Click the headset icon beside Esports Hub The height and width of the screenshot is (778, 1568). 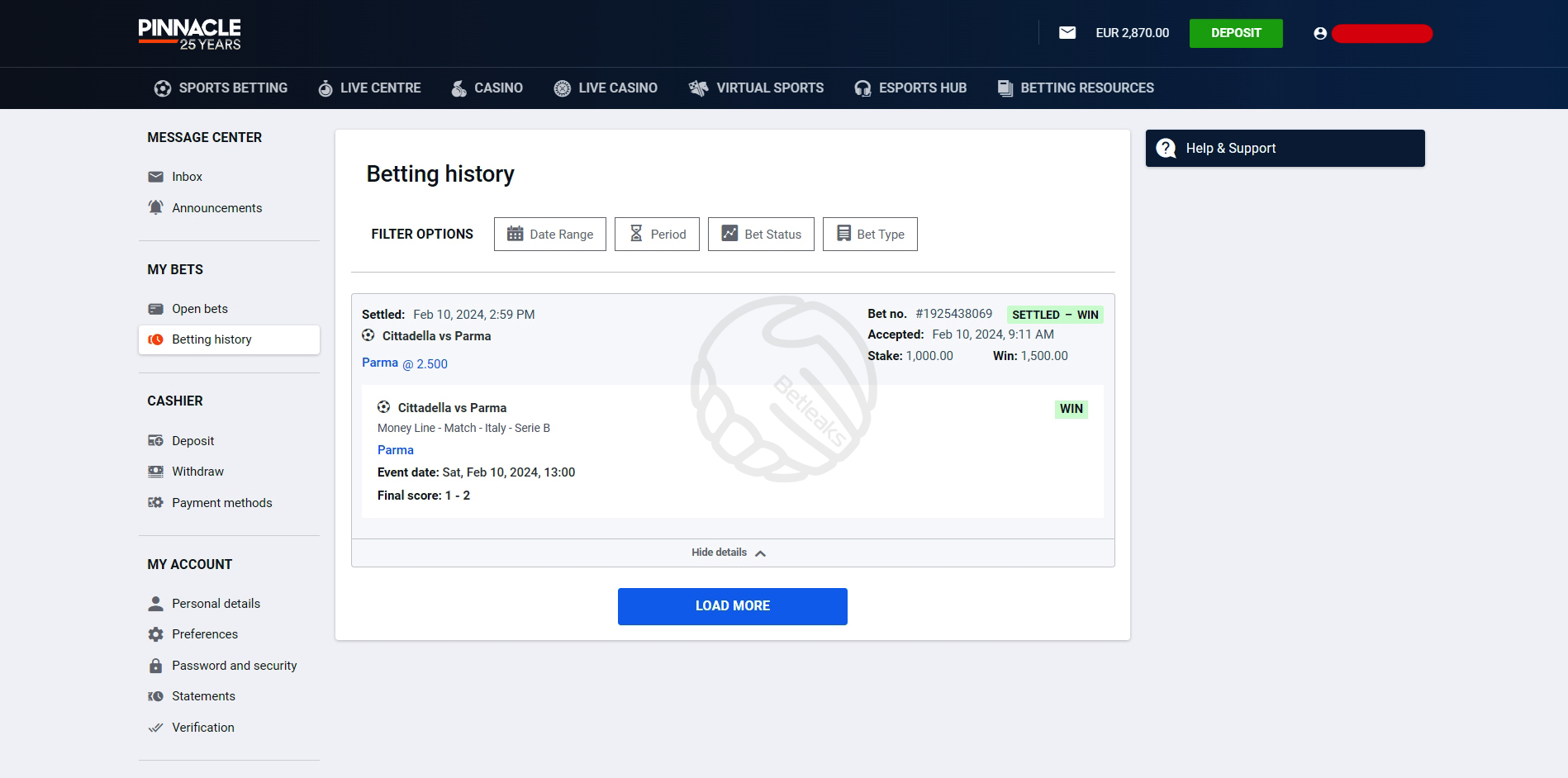tap(862, 88)
